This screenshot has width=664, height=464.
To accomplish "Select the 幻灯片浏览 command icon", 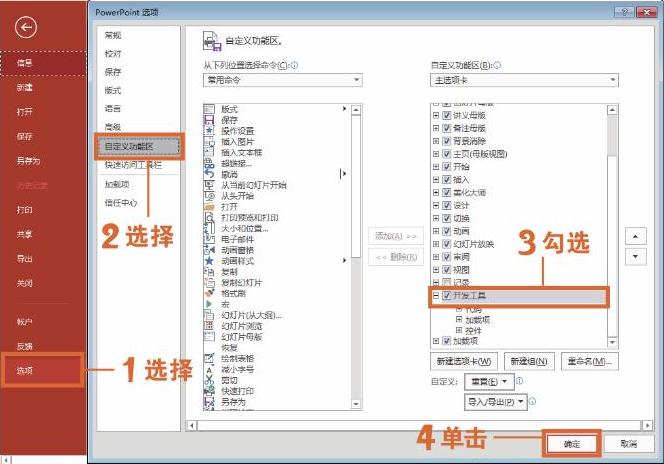I will point(209,326).
